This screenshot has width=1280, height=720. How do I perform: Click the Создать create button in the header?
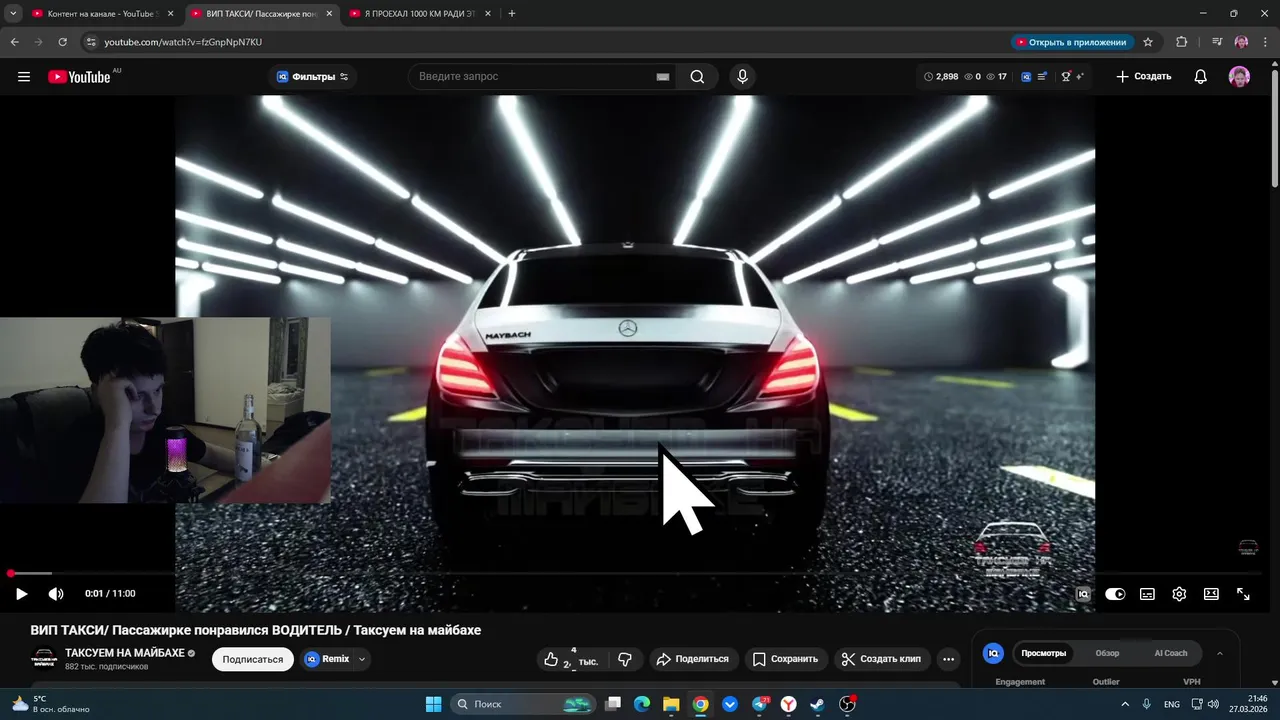1143,77
